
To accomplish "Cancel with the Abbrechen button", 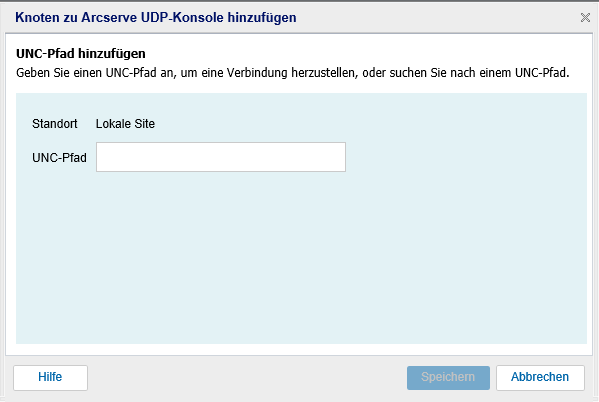I will pos(540,378).
